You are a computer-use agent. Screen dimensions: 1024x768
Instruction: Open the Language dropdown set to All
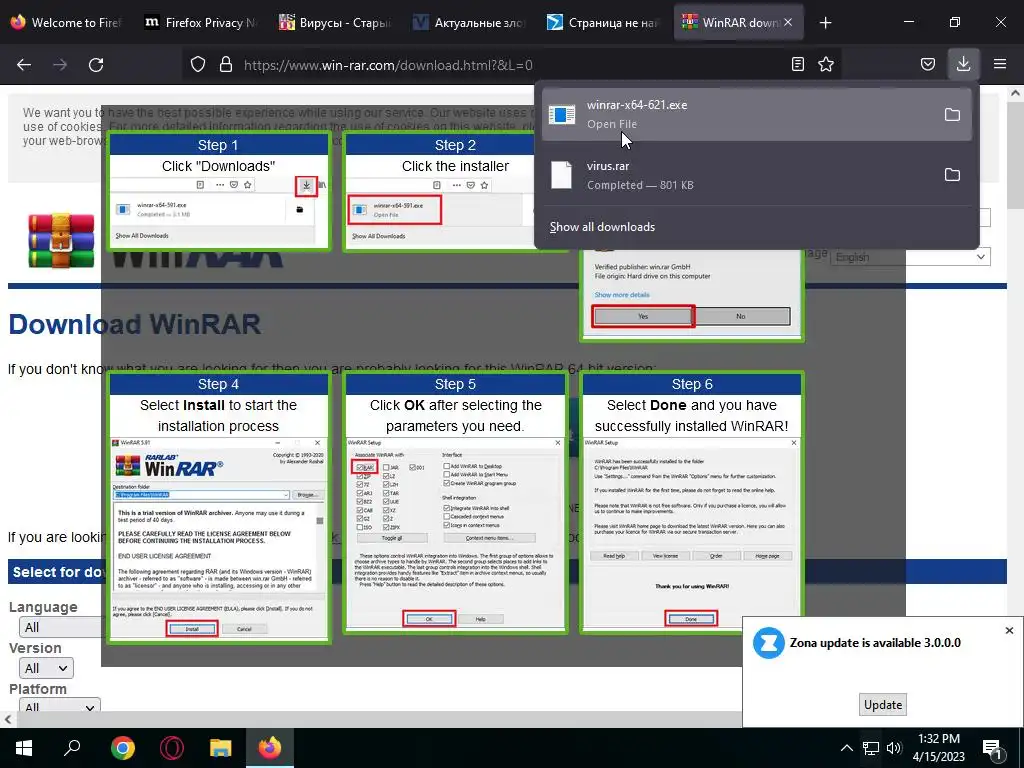[x=60, y=628]
